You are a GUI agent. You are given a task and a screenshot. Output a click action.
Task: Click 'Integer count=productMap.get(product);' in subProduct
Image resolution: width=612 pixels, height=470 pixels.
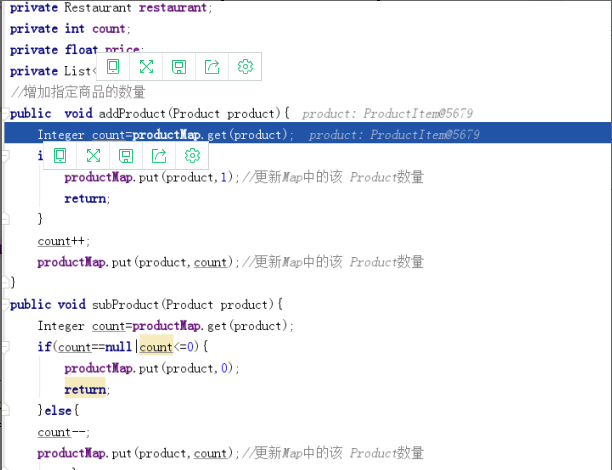(x=165, y=326)
